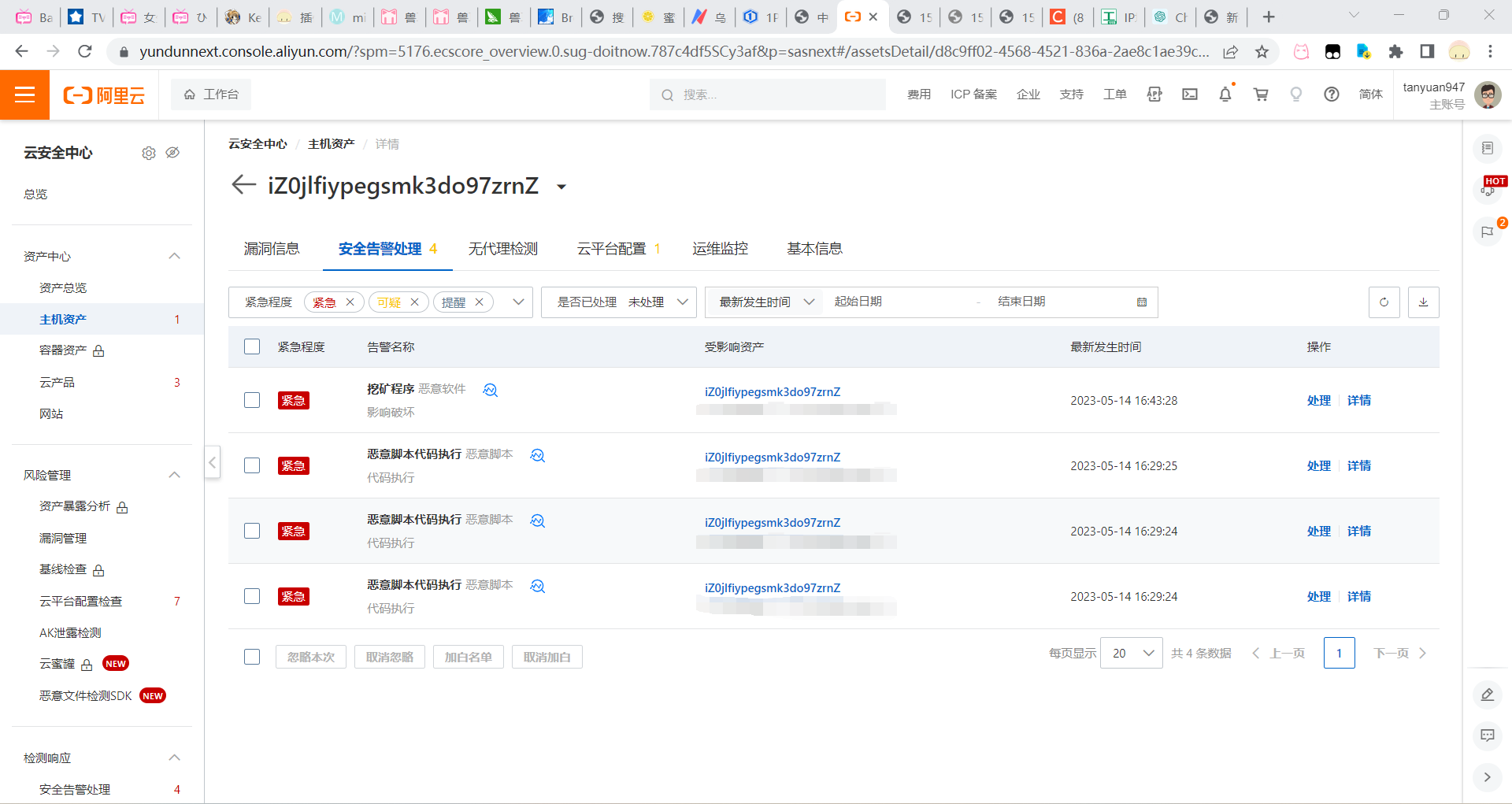Click the refresh alerts list button
The width and height of the screenshot is (1512, 804).
point(1384,302)
